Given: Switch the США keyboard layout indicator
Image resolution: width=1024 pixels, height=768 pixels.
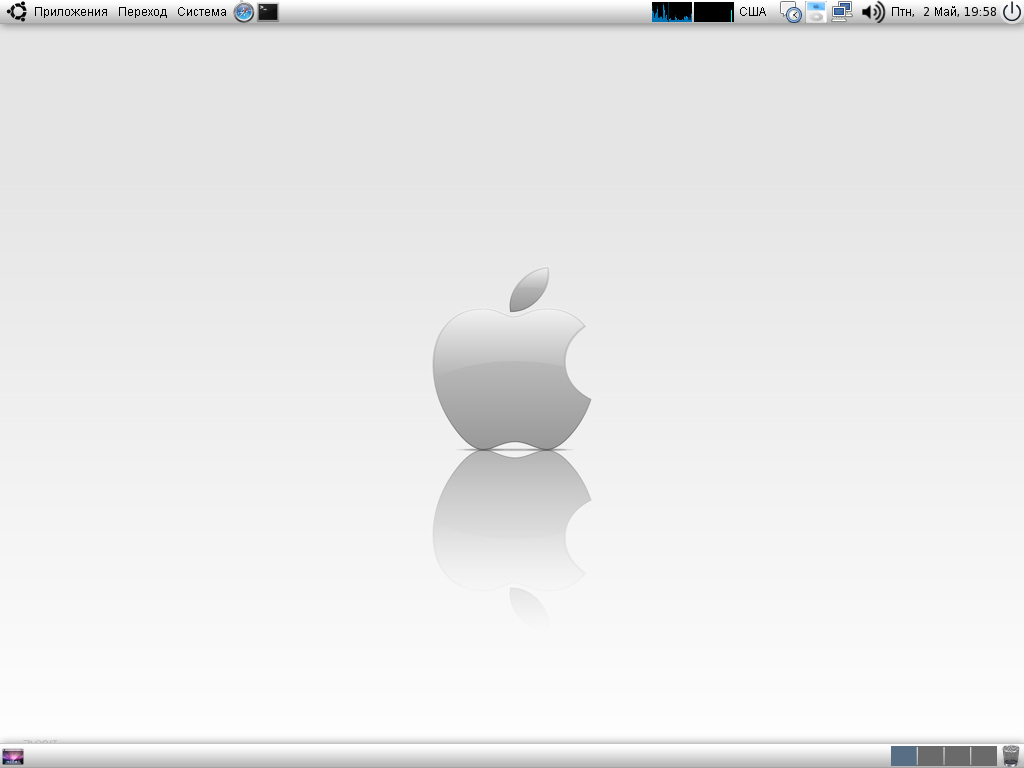Looking at the screenshot, I should pos(752,12).
